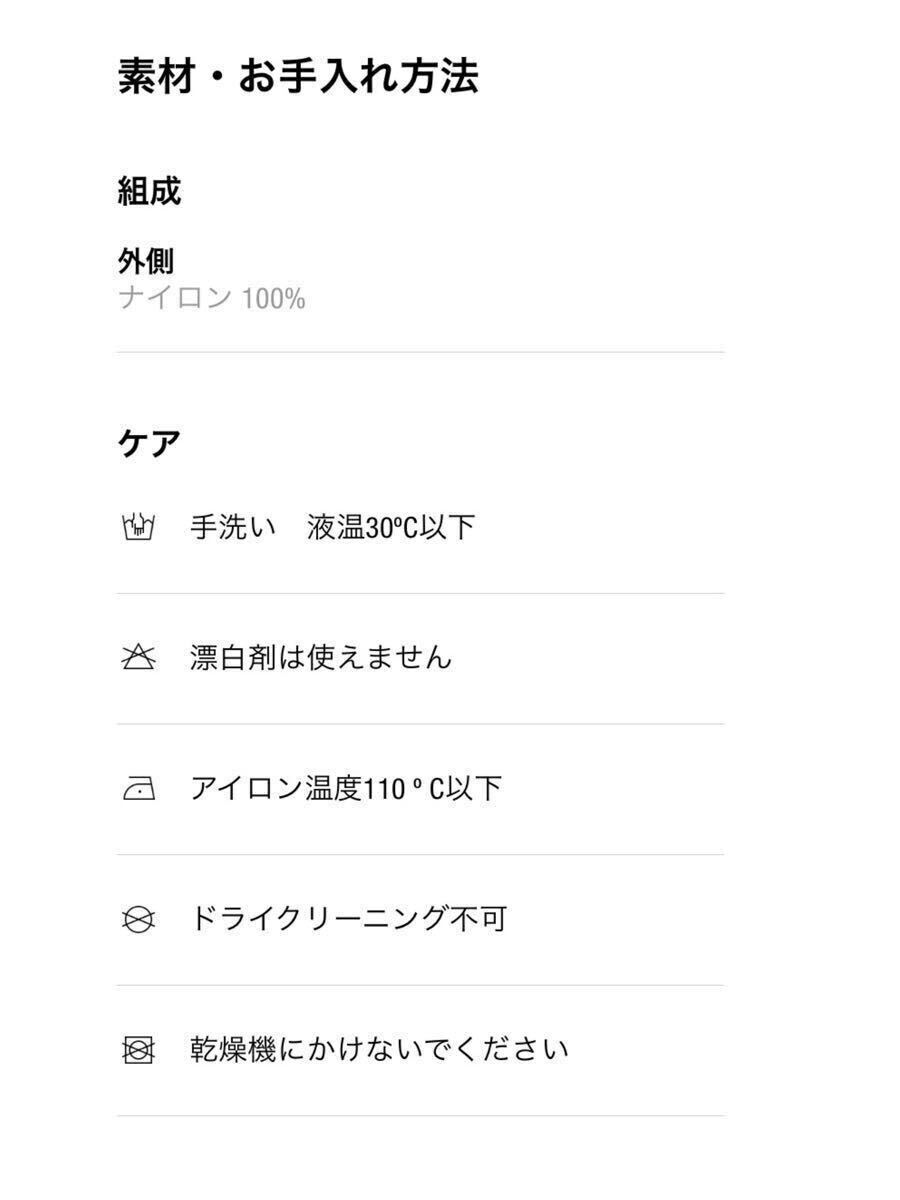900x1200 pixels.
Task: Select the iron temperature icon
Action: [x=138, y=789]
